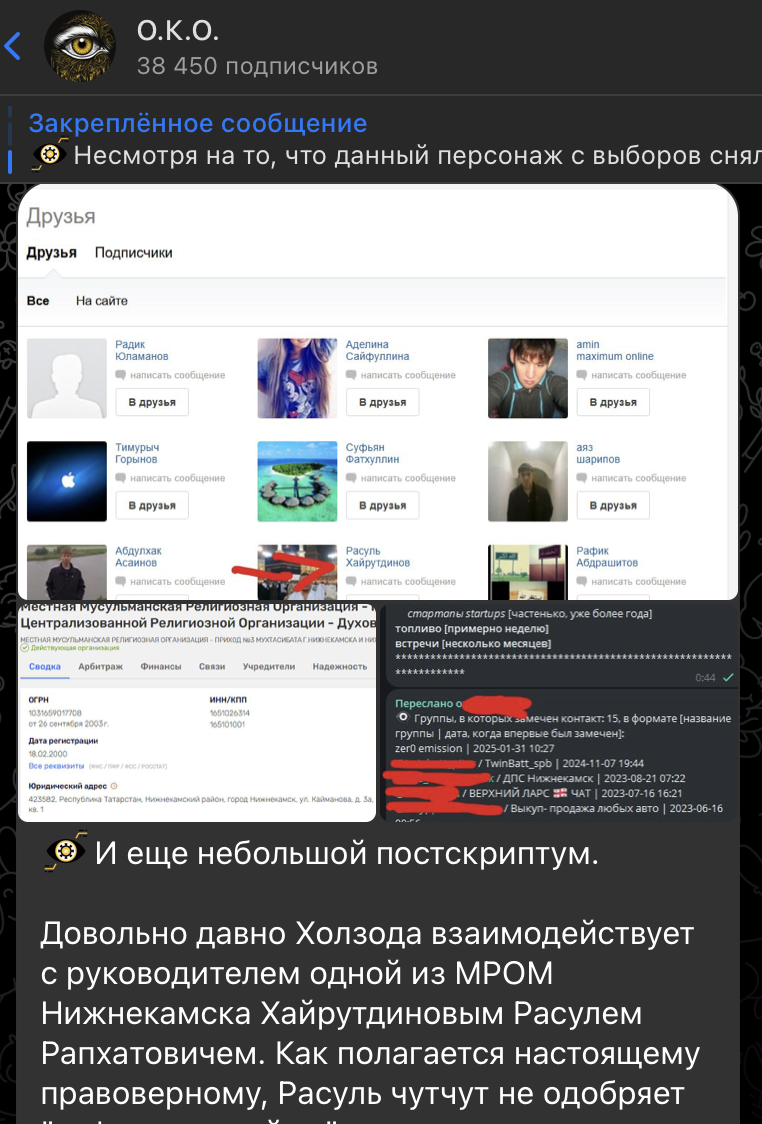Open the O.K.O. channel title info
This screenshot has width=762, height=1124.
pos(257,48)
